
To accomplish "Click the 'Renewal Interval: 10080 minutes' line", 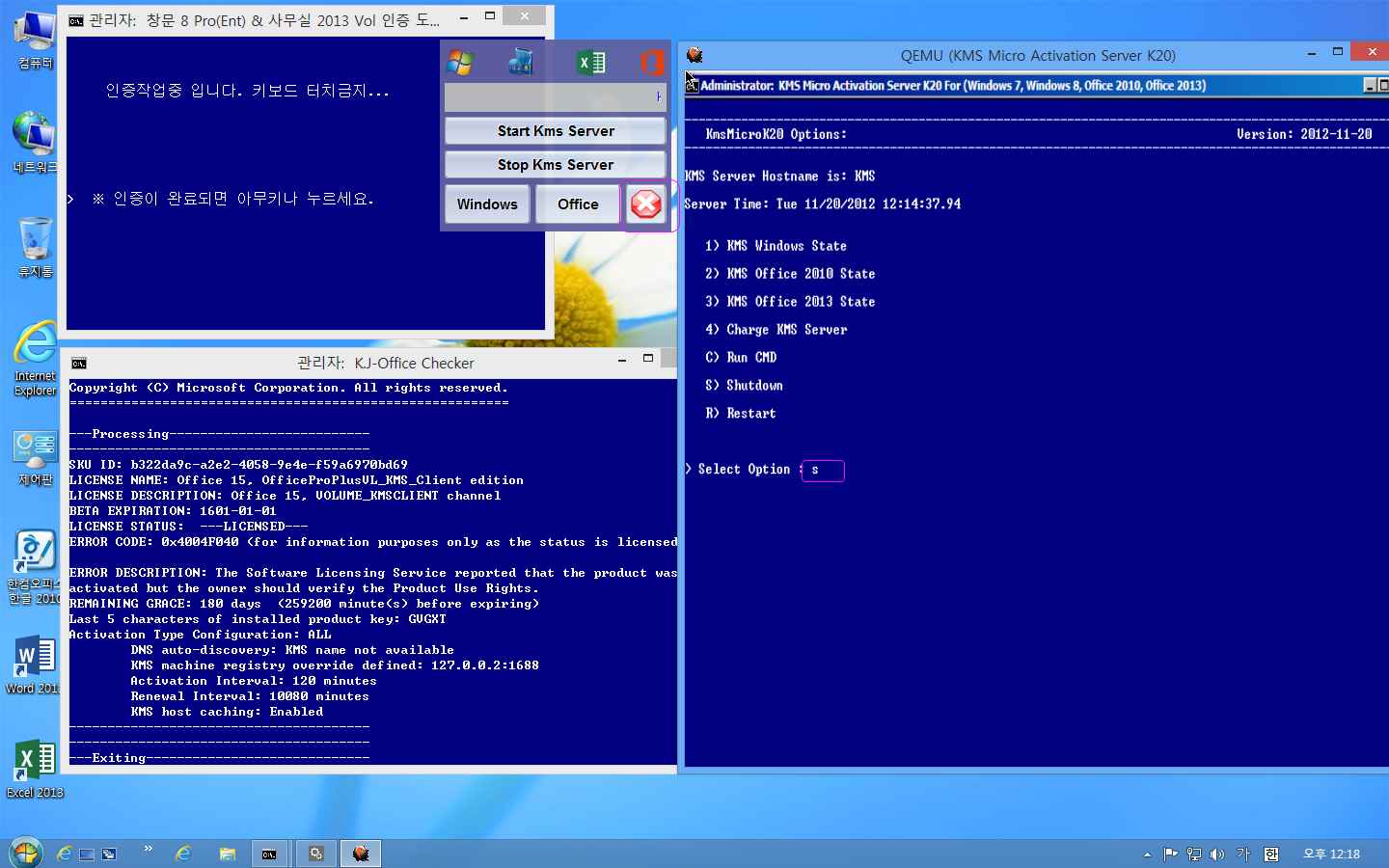I will pyautogui.click(x=250, y=696).
